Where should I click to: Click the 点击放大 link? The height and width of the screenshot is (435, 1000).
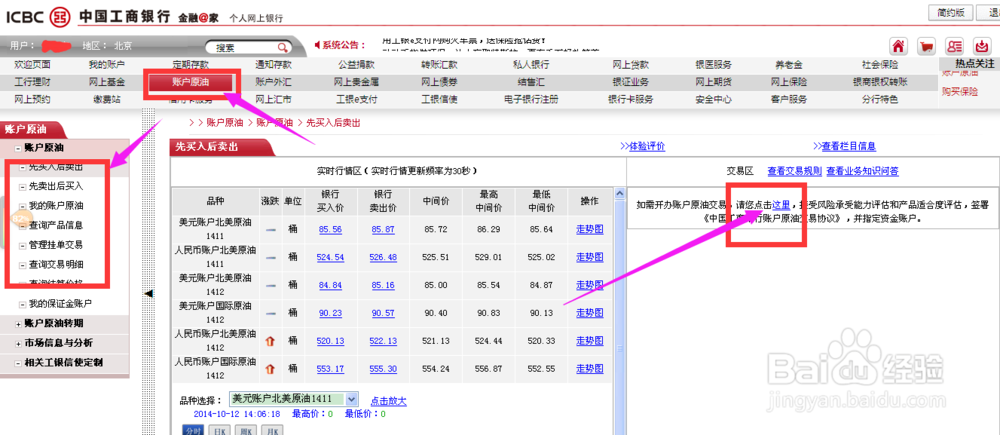coord(388,401)
